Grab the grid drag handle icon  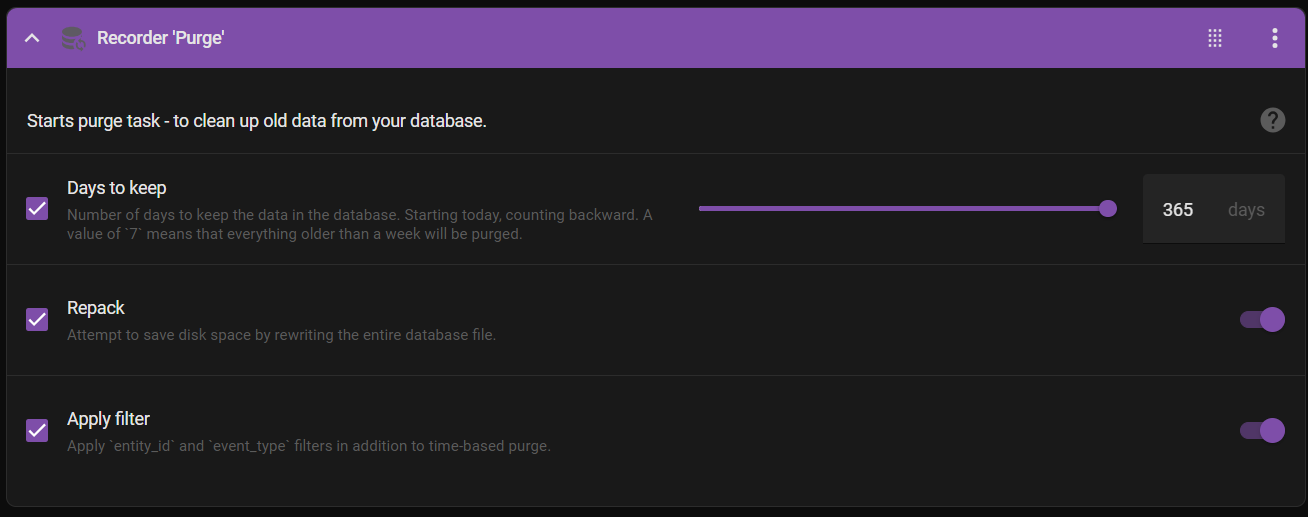[1215, 38]
